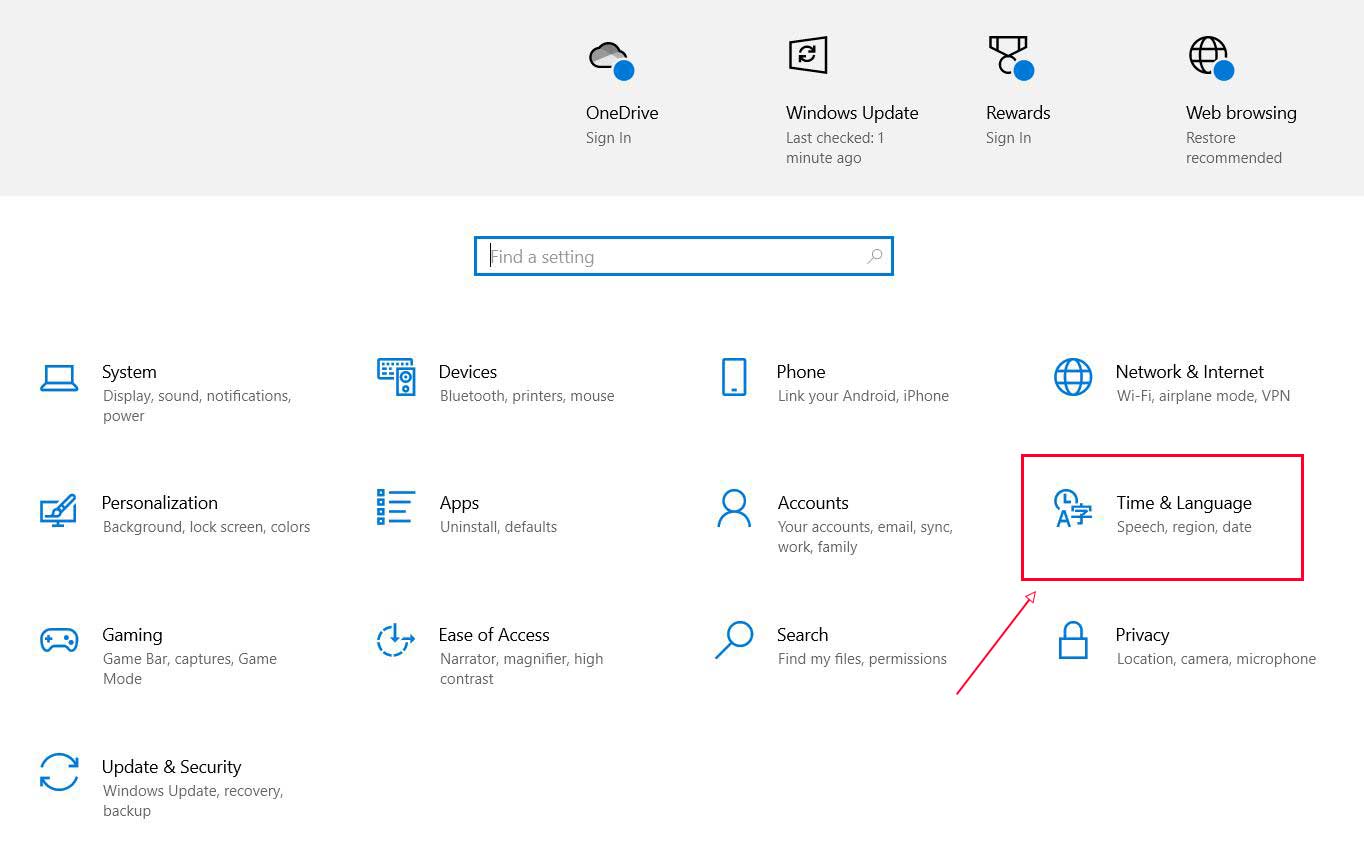Click the Devices keyboard and speaker icon
The image size is (1364, 861).
396,376
